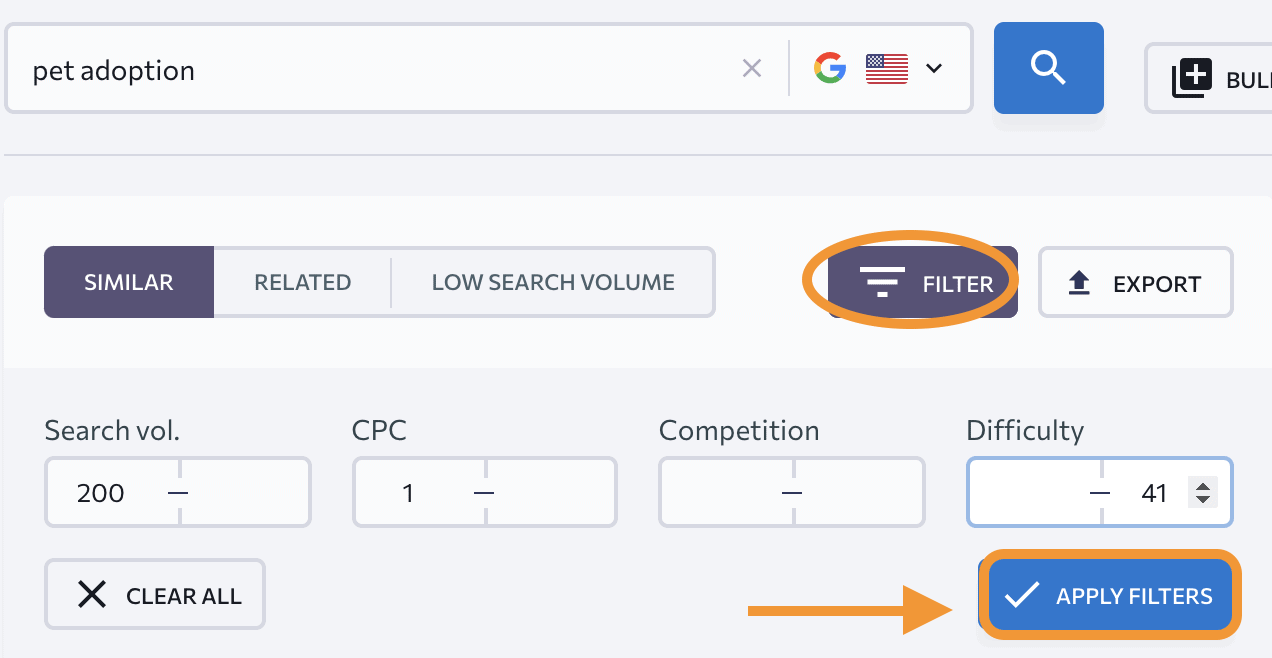1272x658 pixels.
Task: Open the Low Search Volume tab
Action: [552, 282]
